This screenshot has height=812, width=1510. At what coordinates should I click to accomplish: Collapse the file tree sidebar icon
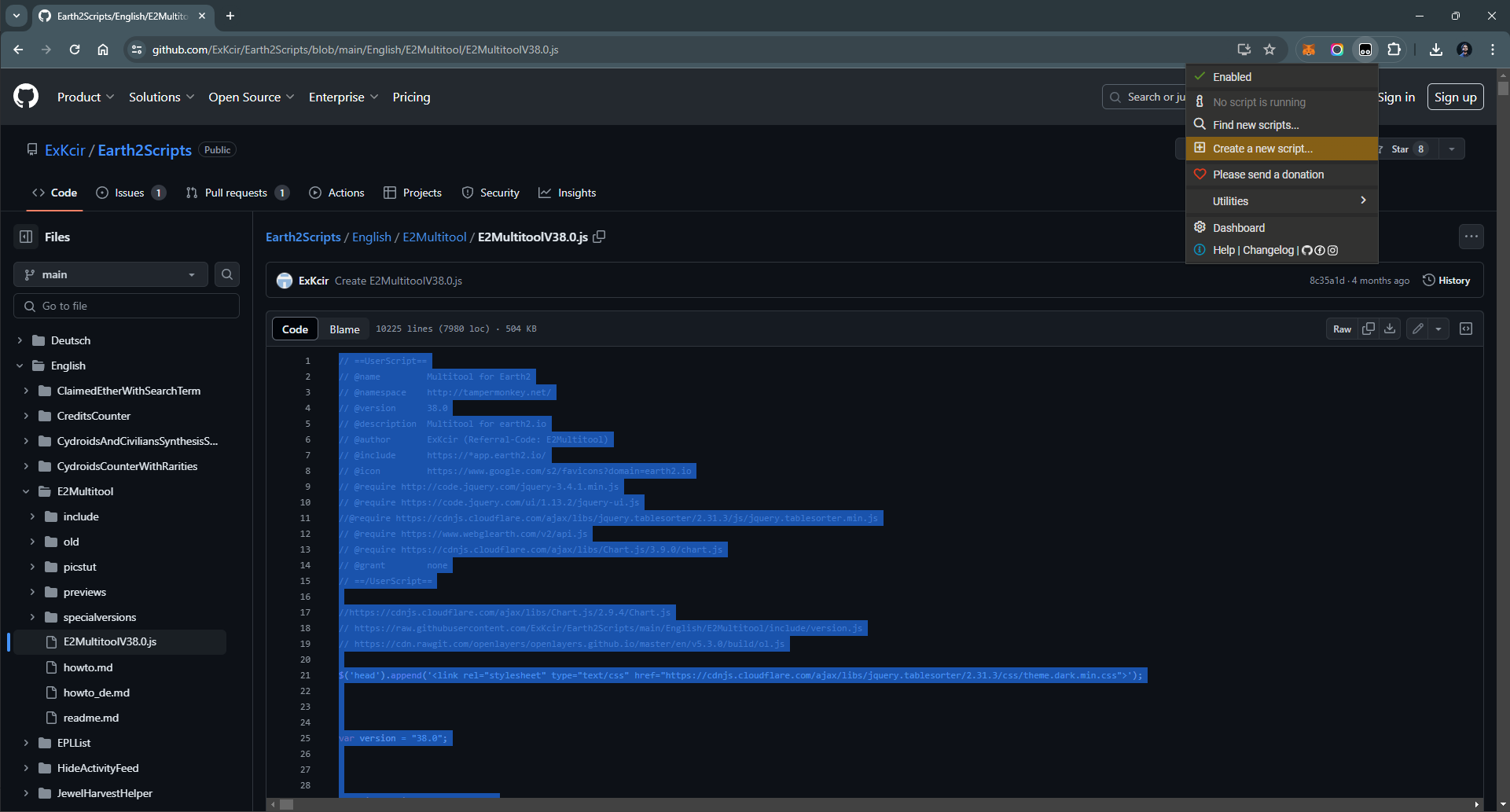[26, 237]
